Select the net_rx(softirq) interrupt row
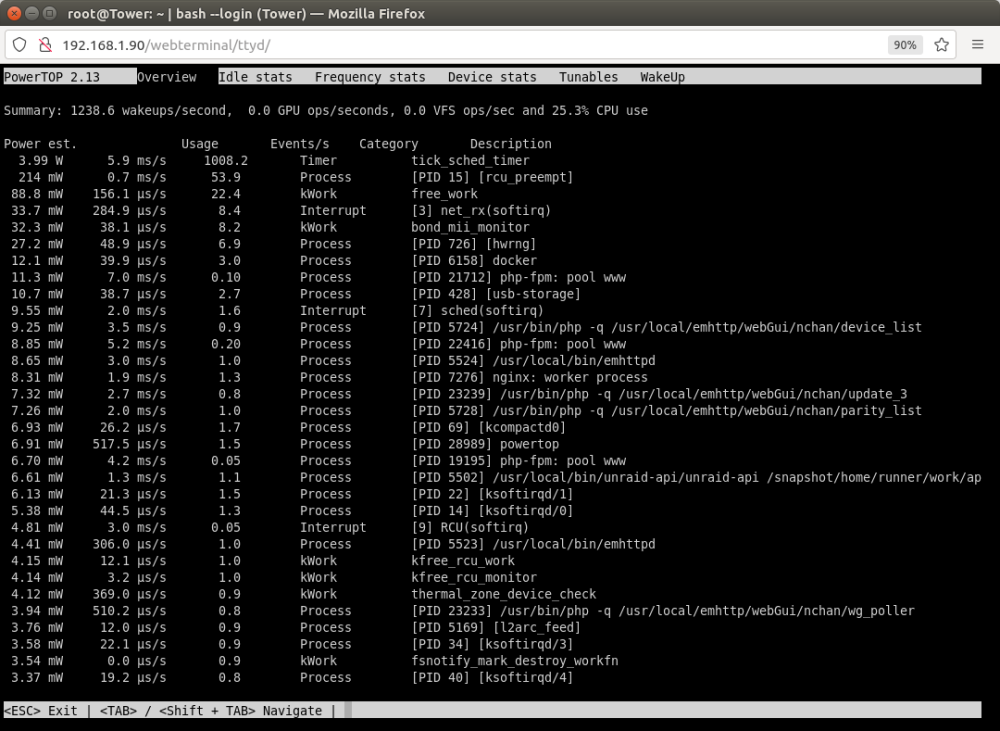The height and width of the screenshot is (731, 1000). click(x=281, y=210)
